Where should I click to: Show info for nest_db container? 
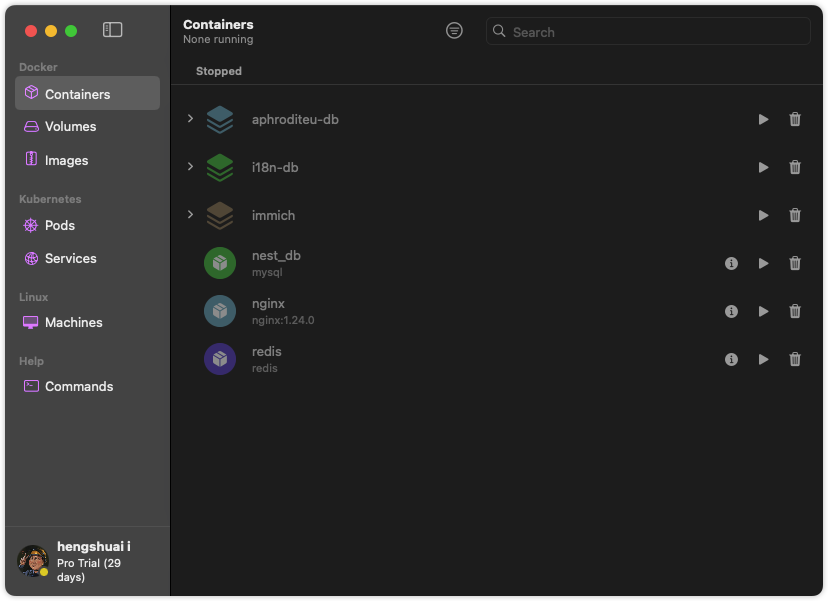[x=731, y=264]
